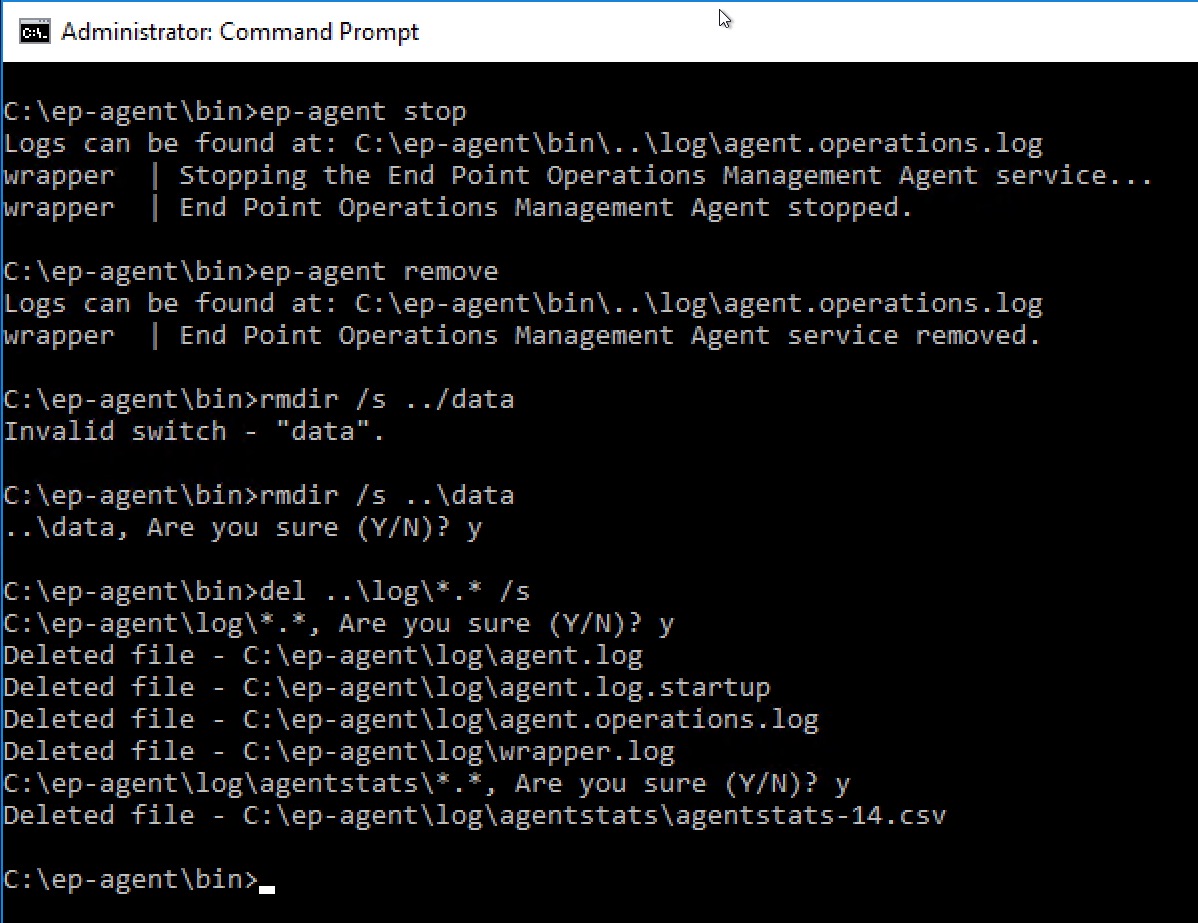Click the 'ep-agent stop' command text
This screenshot has width=1198, height=923.
pyautogui.click(x=363, y=112)
